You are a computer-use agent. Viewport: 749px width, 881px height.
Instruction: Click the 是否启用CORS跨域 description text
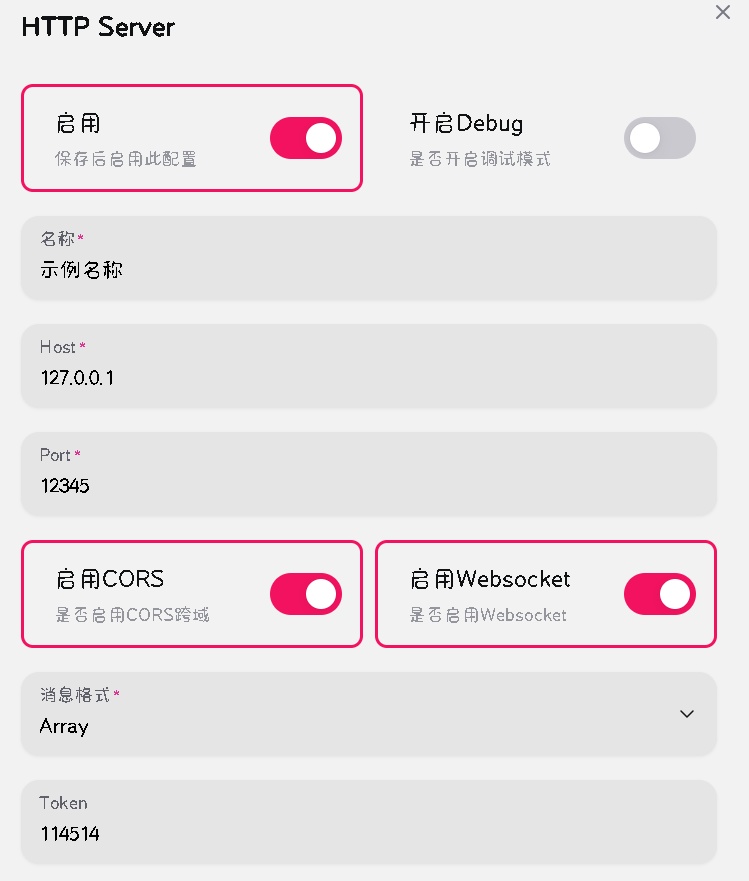click(x=133, y=615)
